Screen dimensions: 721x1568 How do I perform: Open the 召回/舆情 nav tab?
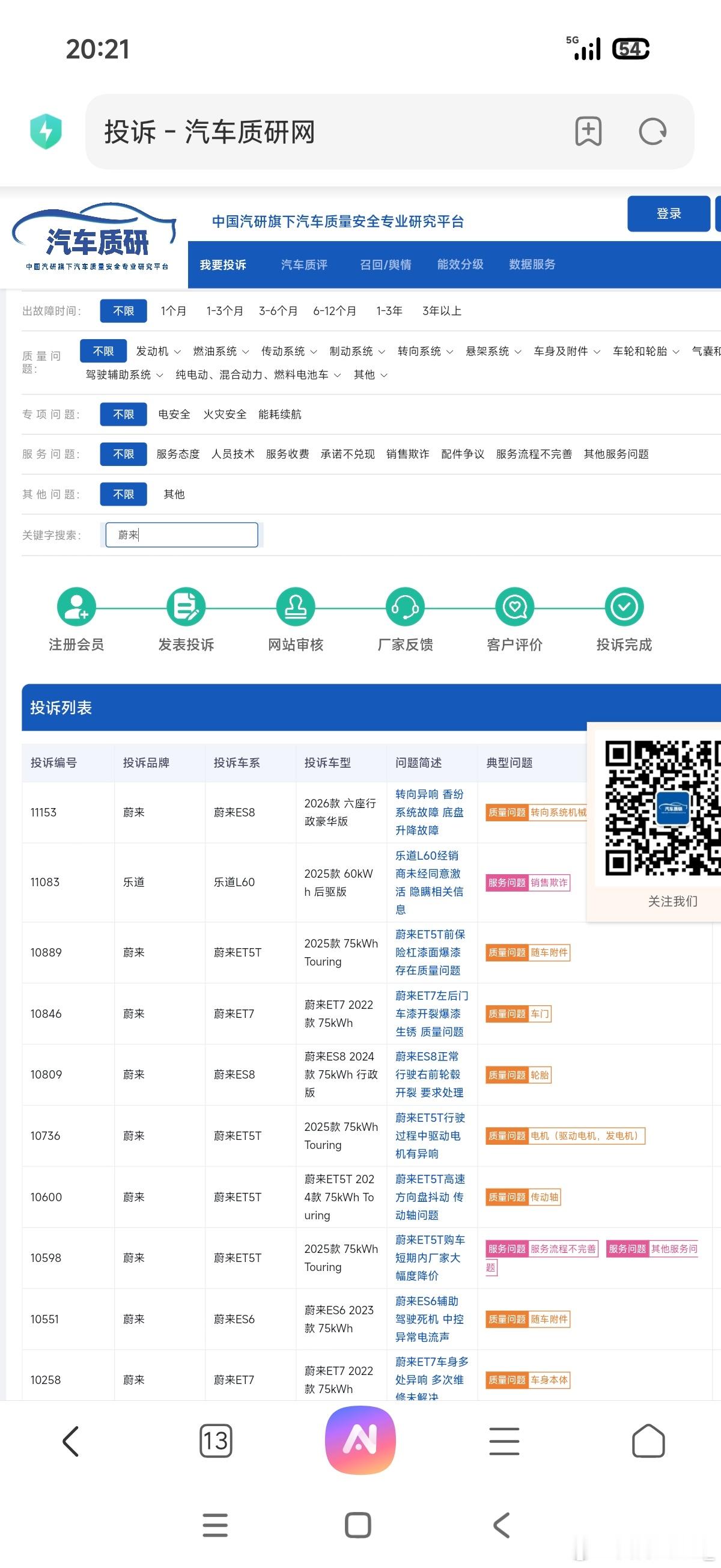386,265
